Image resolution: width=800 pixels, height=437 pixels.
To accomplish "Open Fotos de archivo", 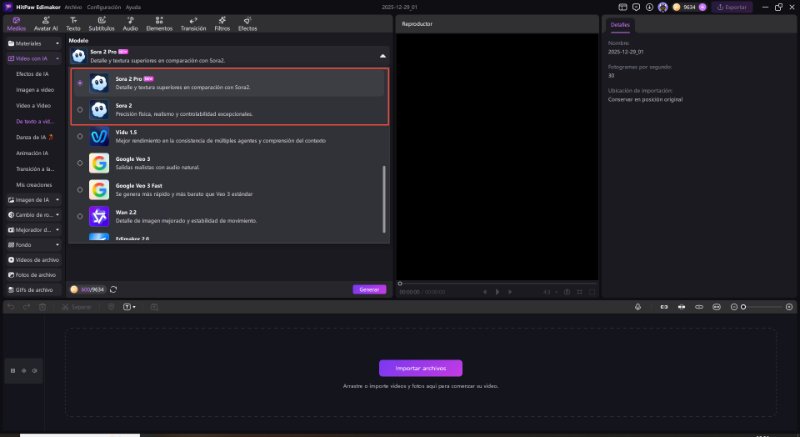I will 34,275.
